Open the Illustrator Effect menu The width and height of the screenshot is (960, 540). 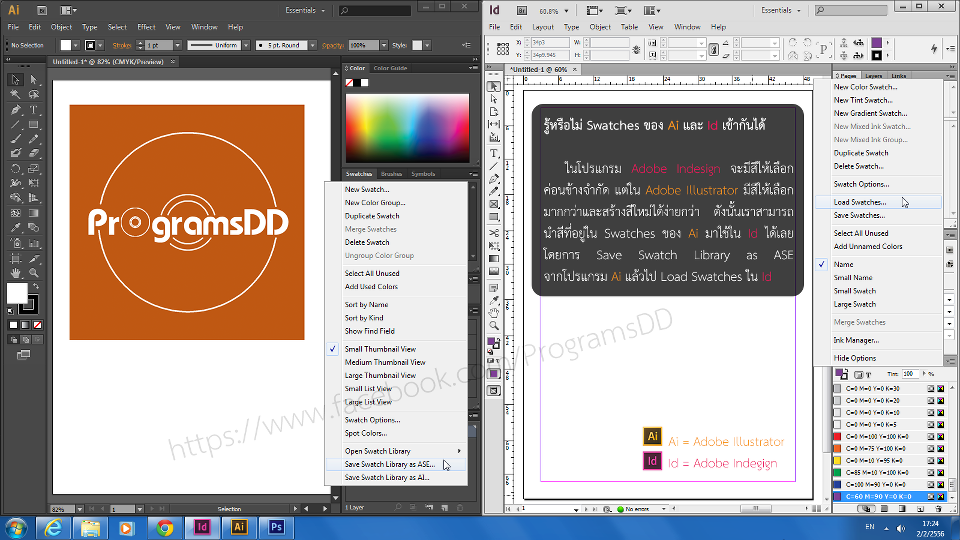tap(146, 27)
